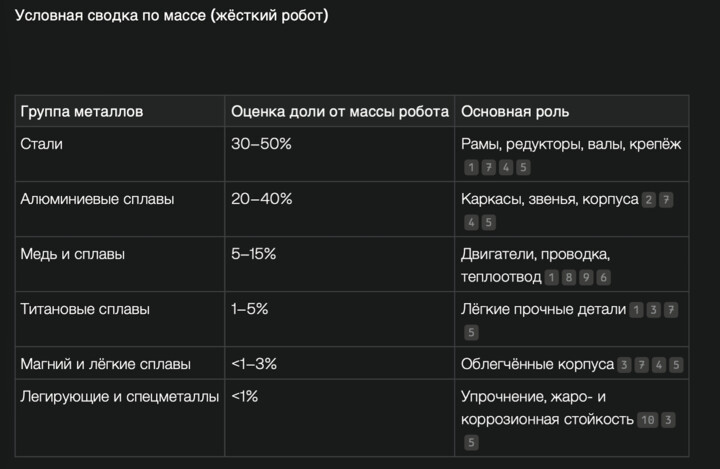Click citation 1 next to теплоотвод
This screenshot has height=469, width=720.
[x=552, y=277]
